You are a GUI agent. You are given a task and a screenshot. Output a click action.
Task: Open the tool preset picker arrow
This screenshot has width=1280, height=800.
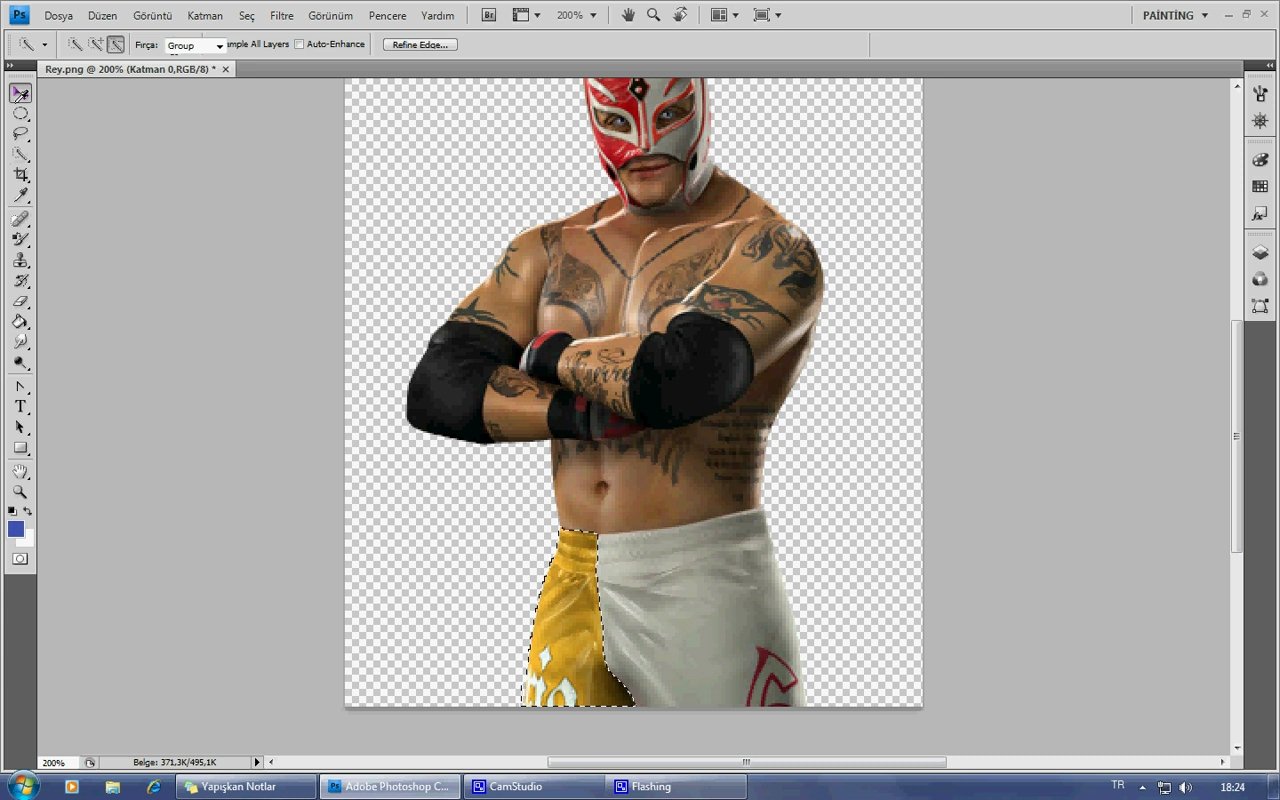click(44, 45)
